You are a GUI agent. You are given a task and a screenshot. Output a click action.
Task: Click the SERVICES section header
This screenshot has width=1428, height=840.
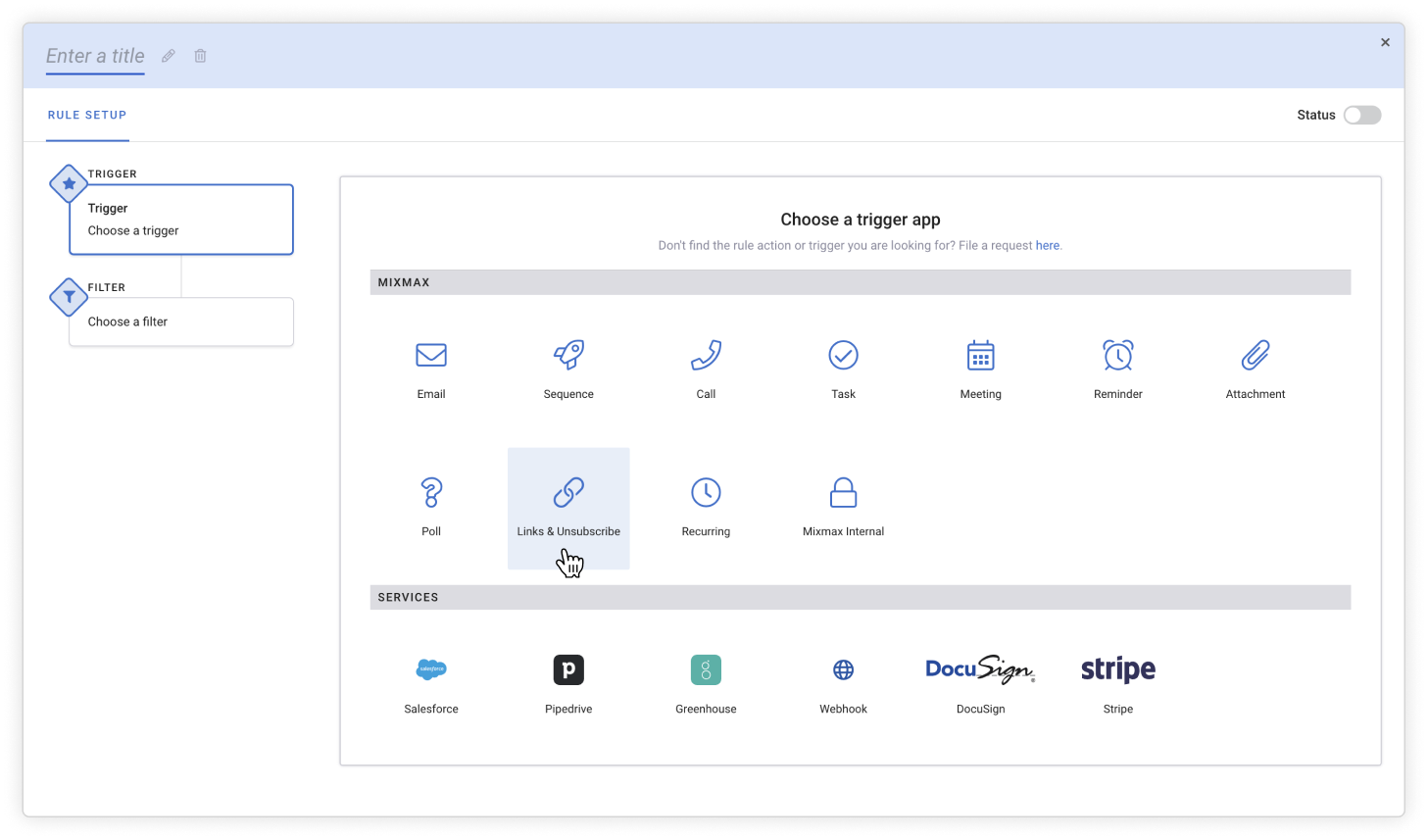coord(860,597)
